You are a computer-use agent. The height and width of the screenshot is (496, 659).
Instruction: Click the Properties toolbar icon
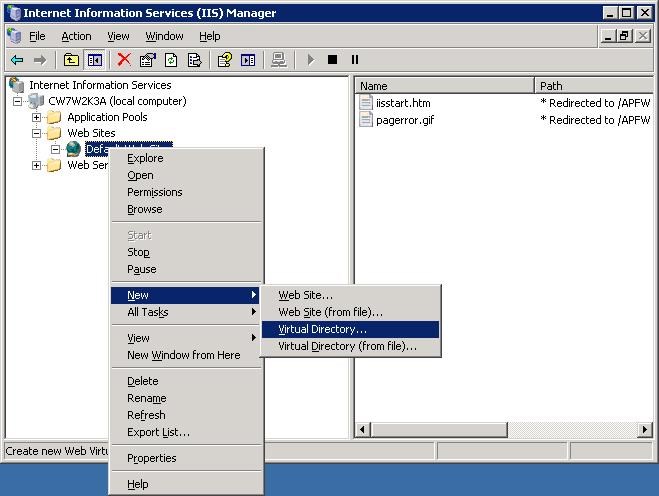point(148,60)
